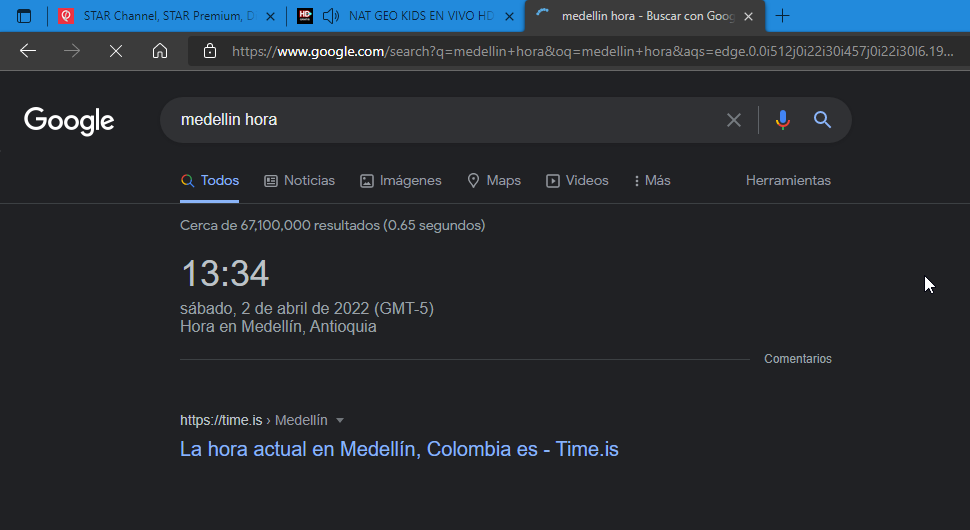Open the Herramientas search tools
The image size is (970, 530).
(788, 181)
